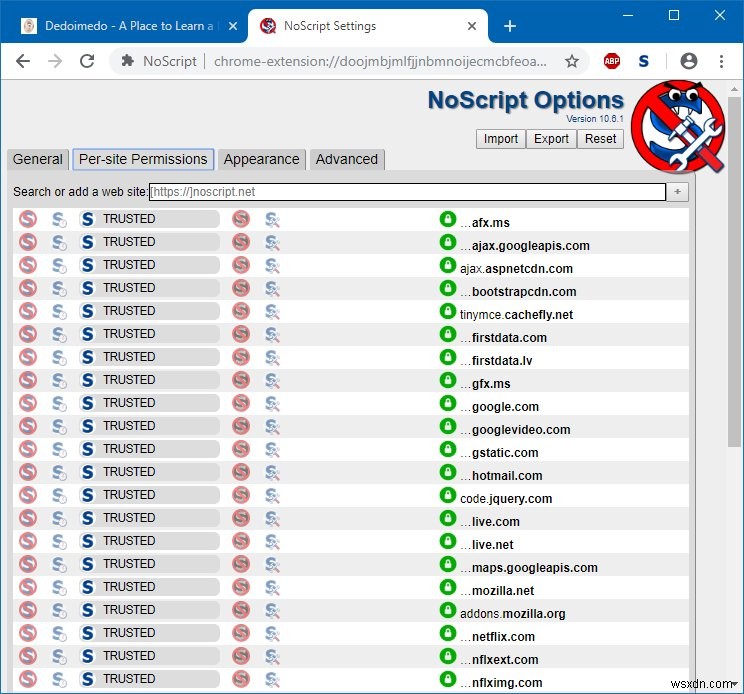Toggle HTTPS-only lock for mozilla.net

click(447, 587)
